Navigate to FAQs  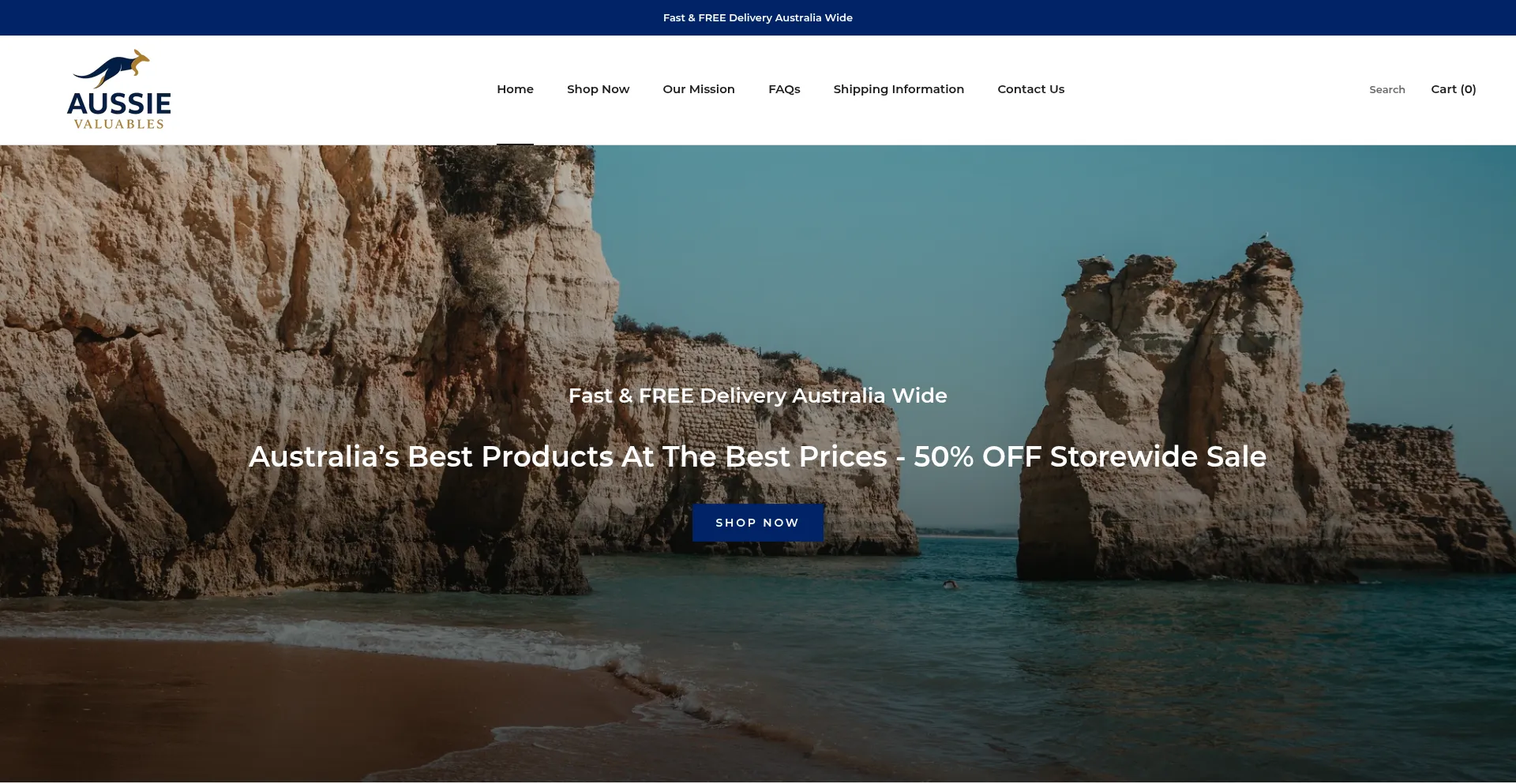coord(783,89)
